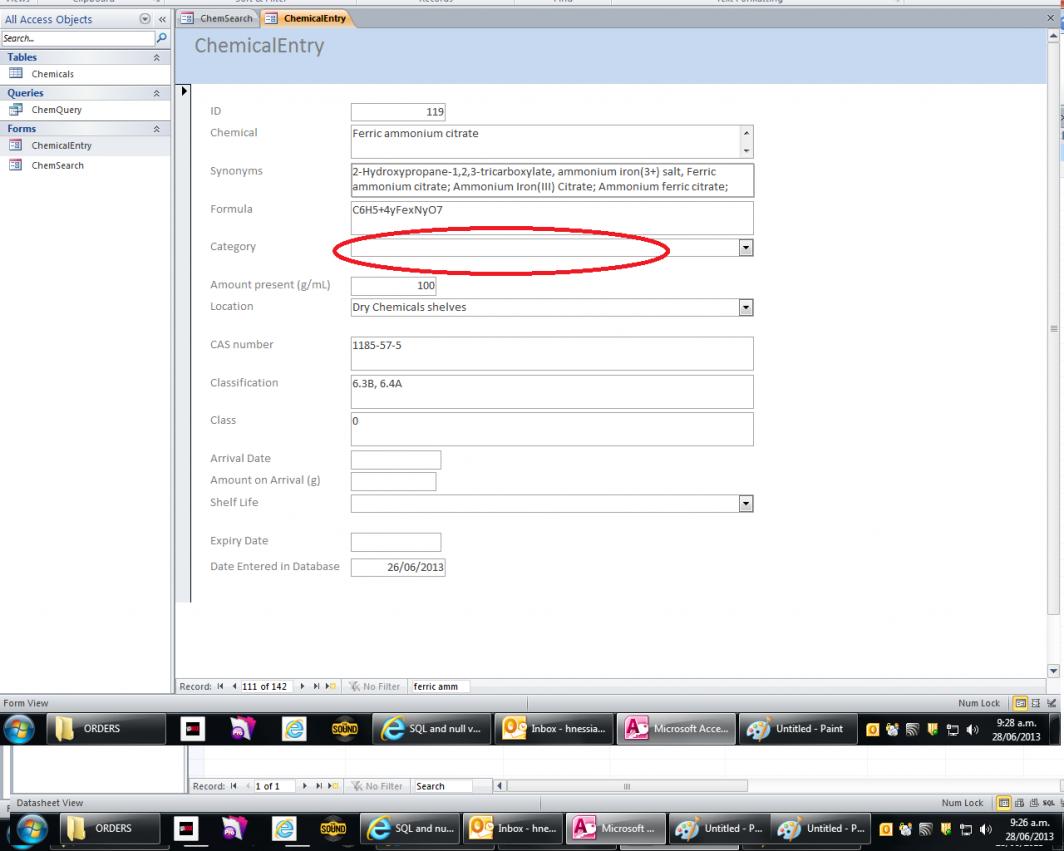Click left arrow of datasheet horizontal scrollbar
The width and height of the screenshot is (1064, 851).
[499, 786]
